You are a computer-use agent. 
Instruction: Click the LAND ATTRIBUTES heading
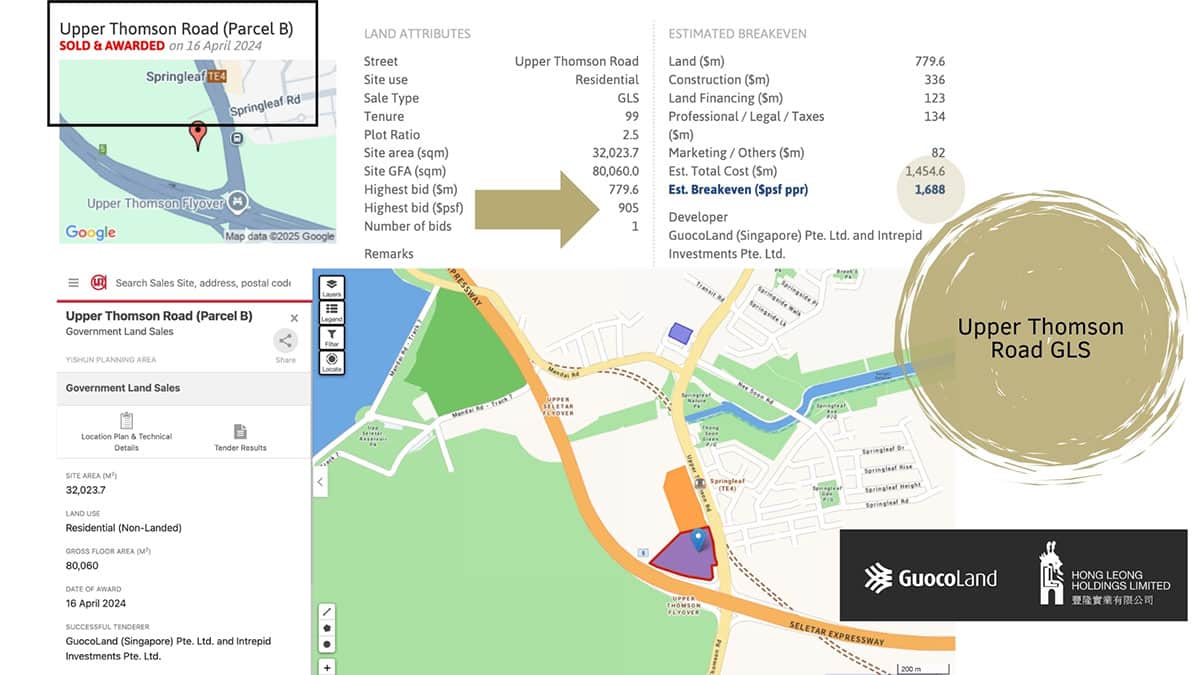[417, 34]
